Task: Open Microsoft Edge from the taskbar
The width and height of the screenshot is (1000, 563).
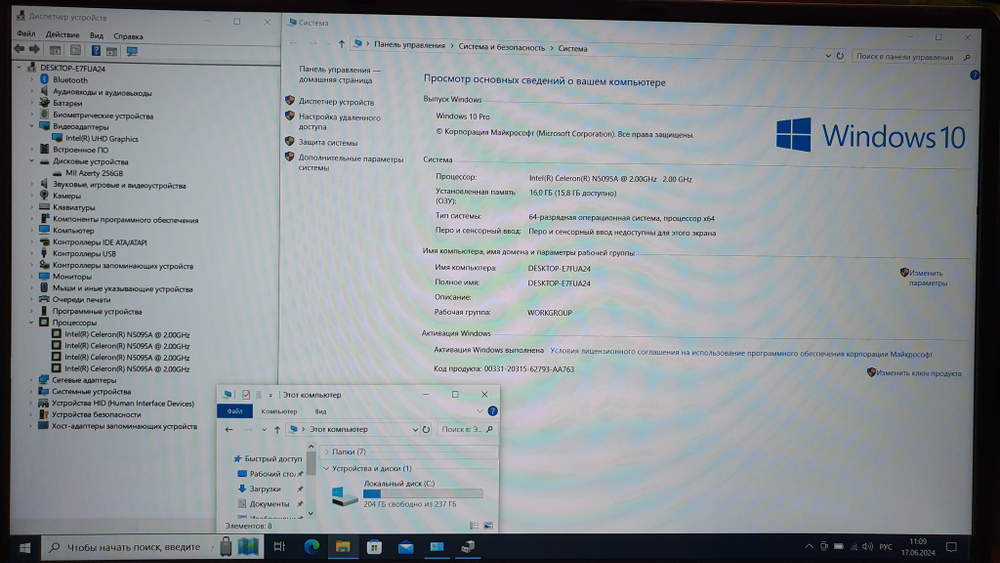Action: [x=312, y=546]
